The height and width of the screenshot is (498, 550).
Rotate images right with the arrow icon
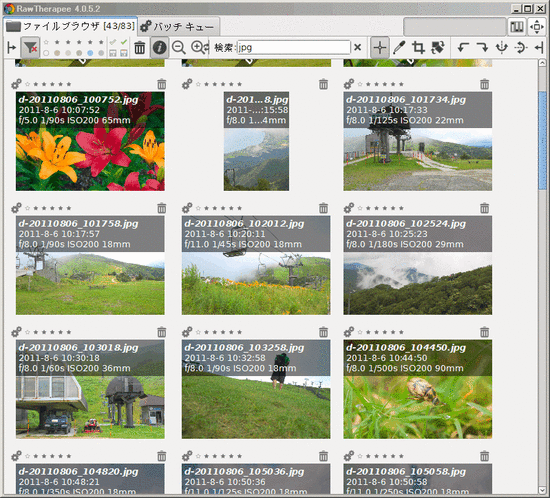483,47
